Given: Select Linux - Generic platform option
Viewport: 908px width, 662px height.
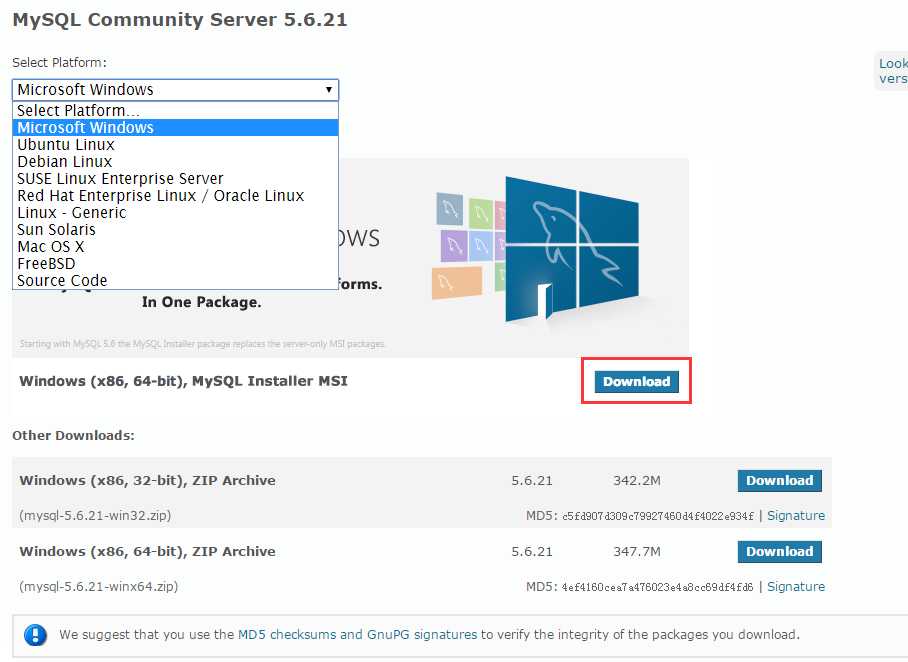Looking at the screenshot, I should pos(175,213).
